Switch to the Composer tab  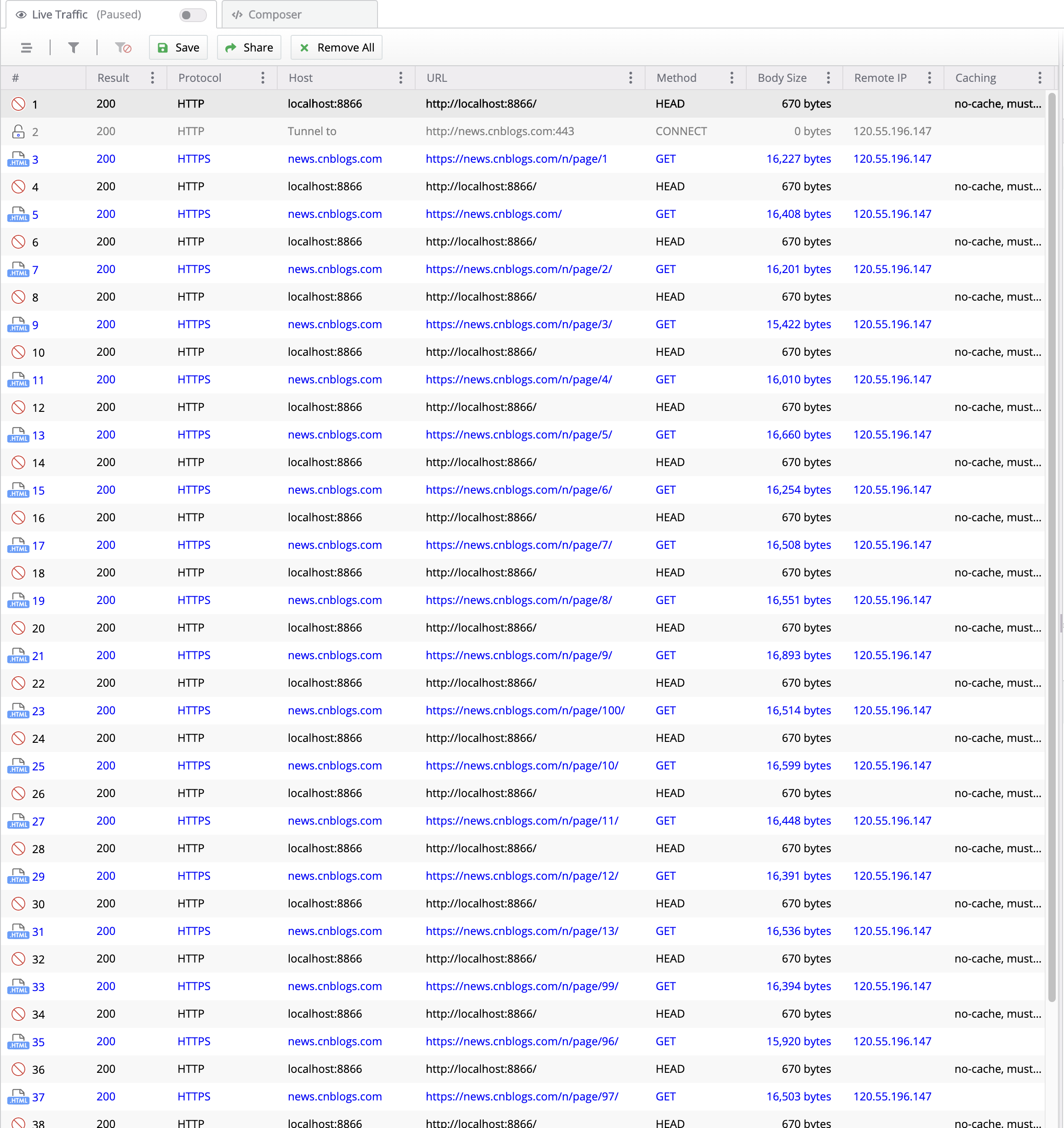click(275, 14)
